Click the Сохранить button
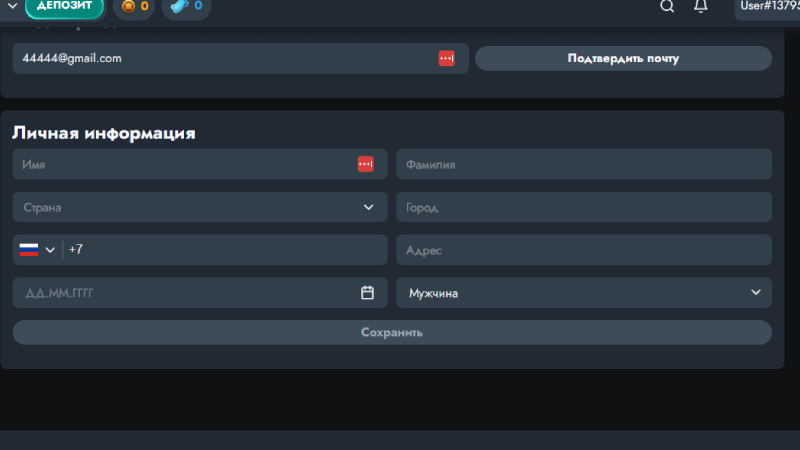Image resolution: width=800 pixels, height=450 pixels. point(392,333)
